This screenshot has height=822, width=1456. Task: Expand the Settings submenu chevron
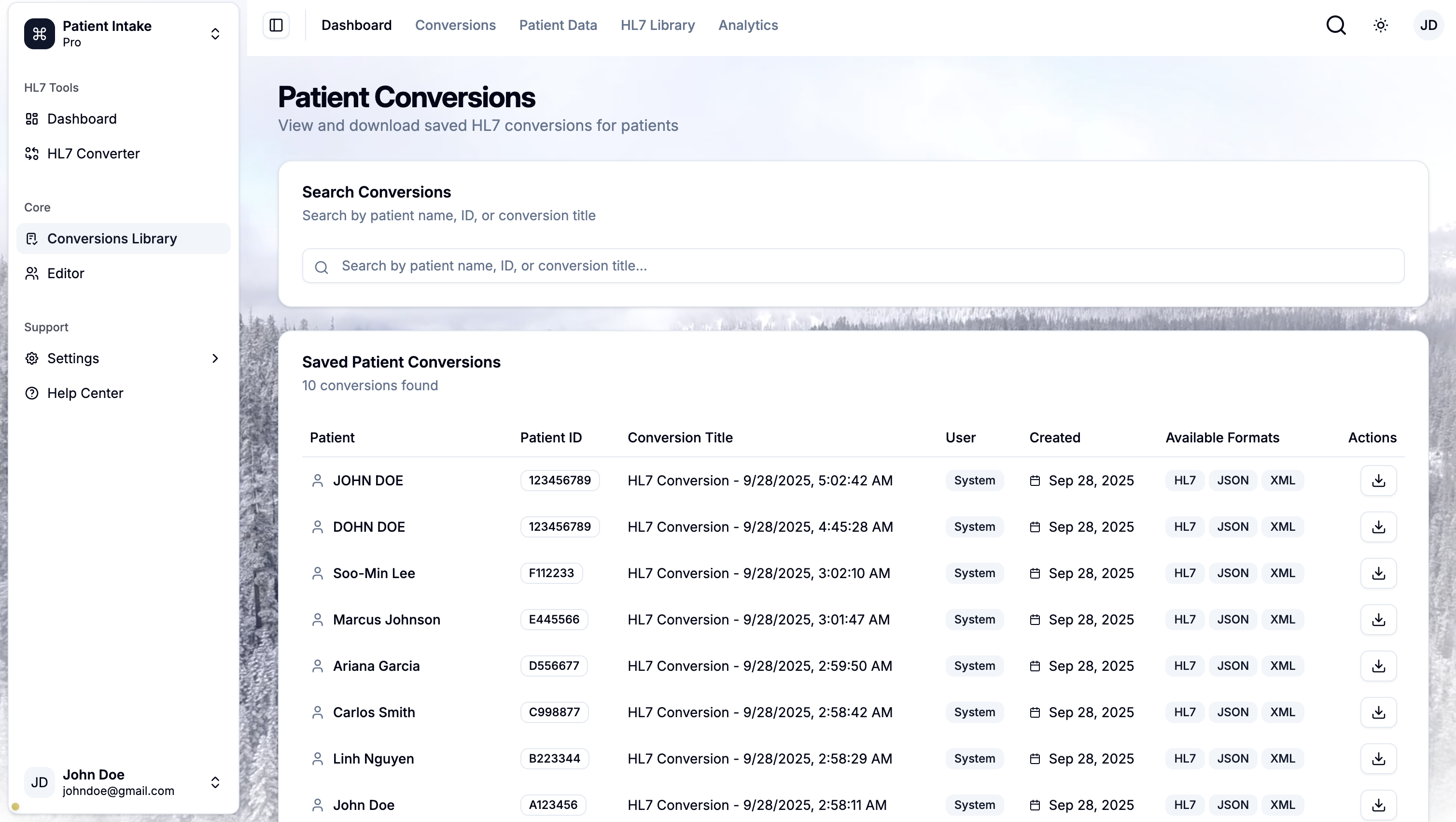click(215, 358)
